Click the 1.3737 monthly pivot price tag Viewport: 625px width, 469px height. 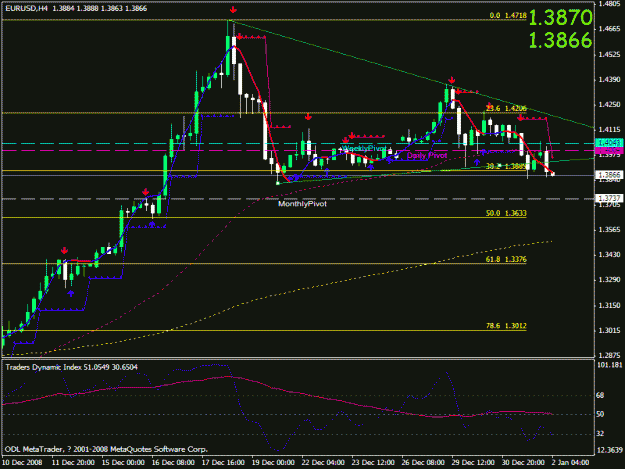tap(609, 198)
